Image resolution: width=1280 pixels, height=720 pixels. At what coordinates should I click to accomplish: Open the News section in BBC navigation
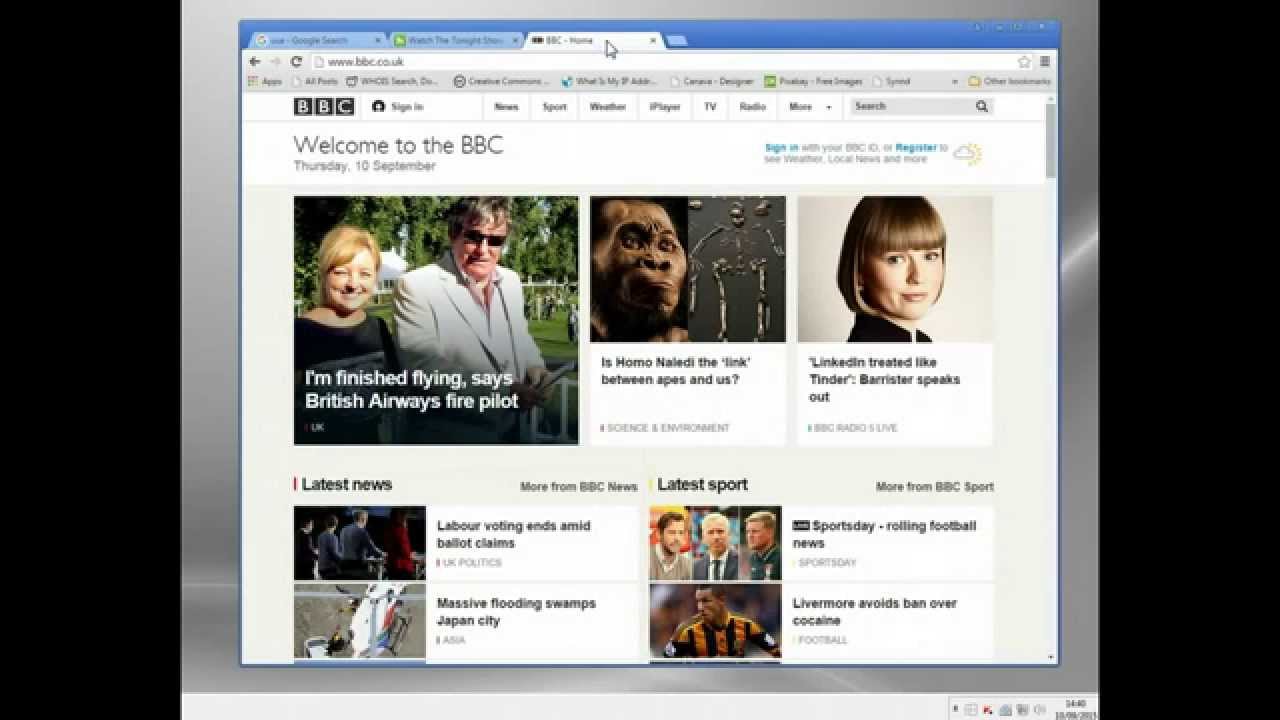pos(506,106)
